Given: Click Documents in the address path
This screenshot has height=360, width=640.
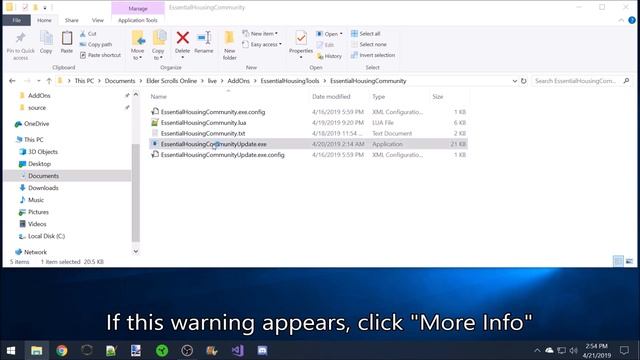Looking at the screenshot, I should point(120,81).
